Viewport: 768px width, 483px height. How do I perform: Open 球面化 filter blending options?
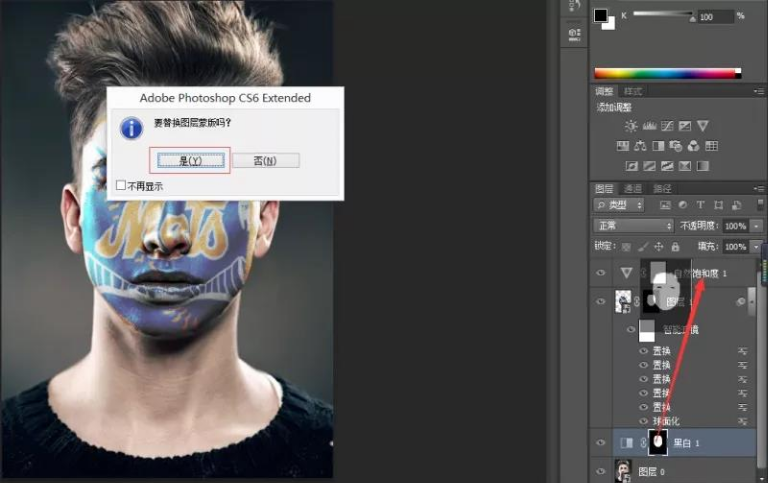coord(743,421)
